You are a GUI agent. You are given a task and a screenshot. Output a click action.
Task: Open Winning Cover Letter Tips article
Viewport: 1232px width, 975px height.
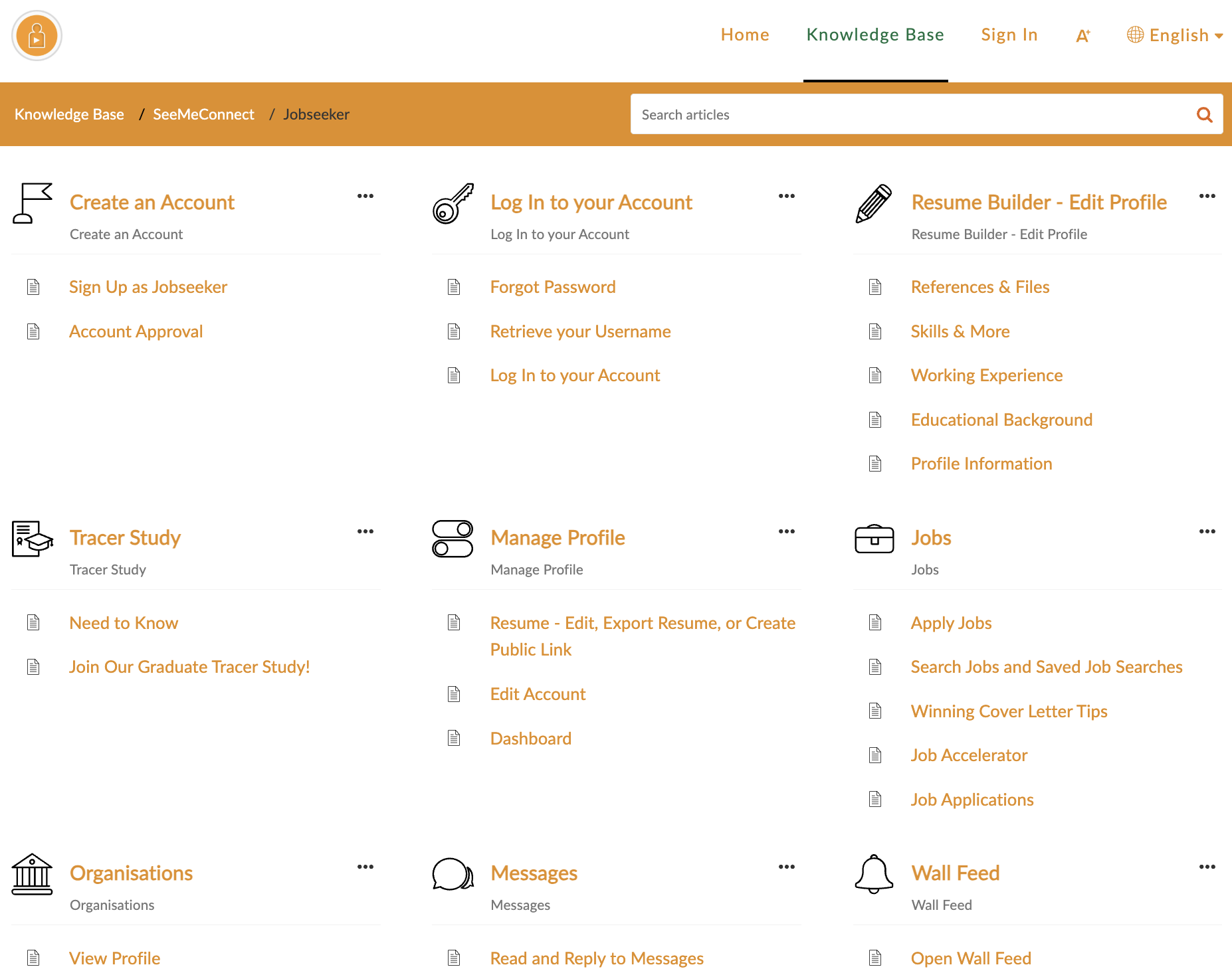click(x=1009, y=711)
